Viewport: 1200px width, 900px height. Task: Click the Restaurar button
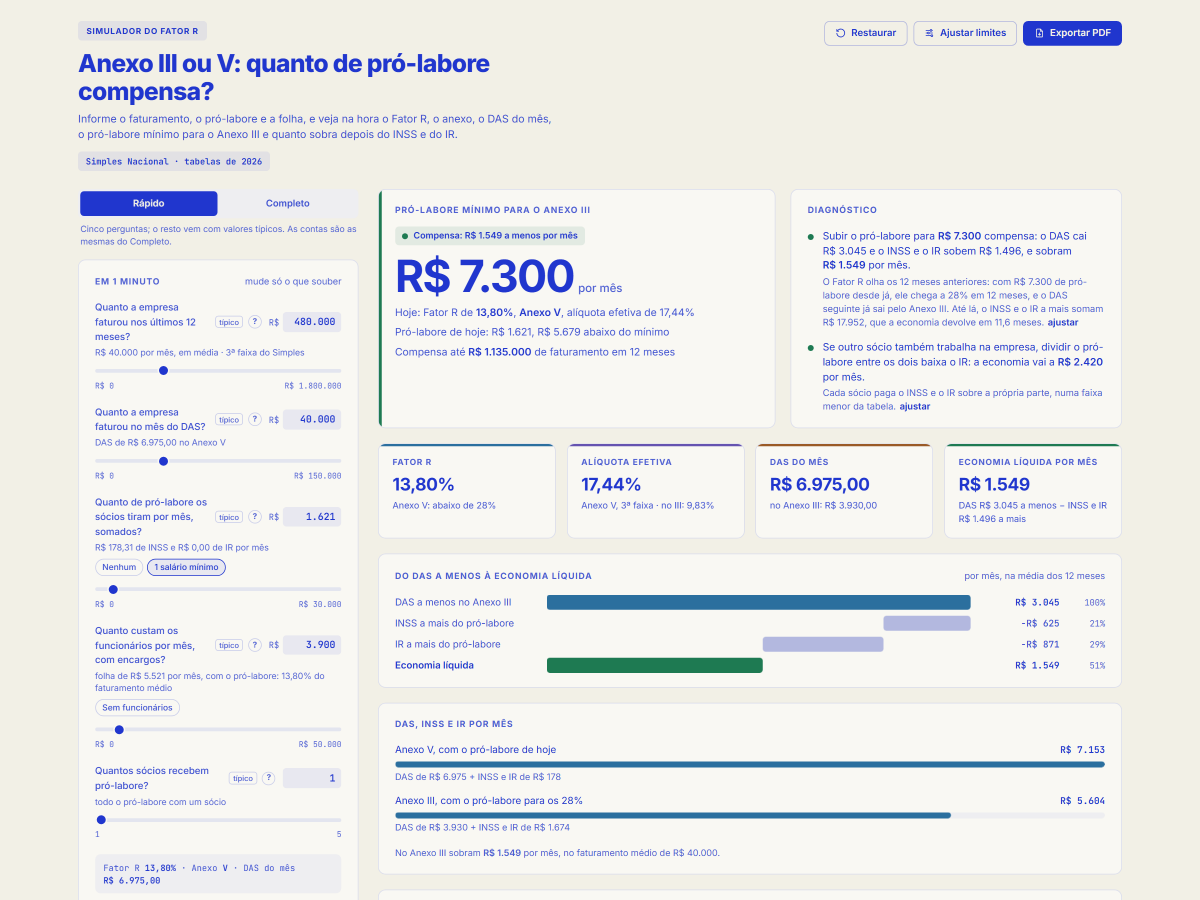(866, 33)
